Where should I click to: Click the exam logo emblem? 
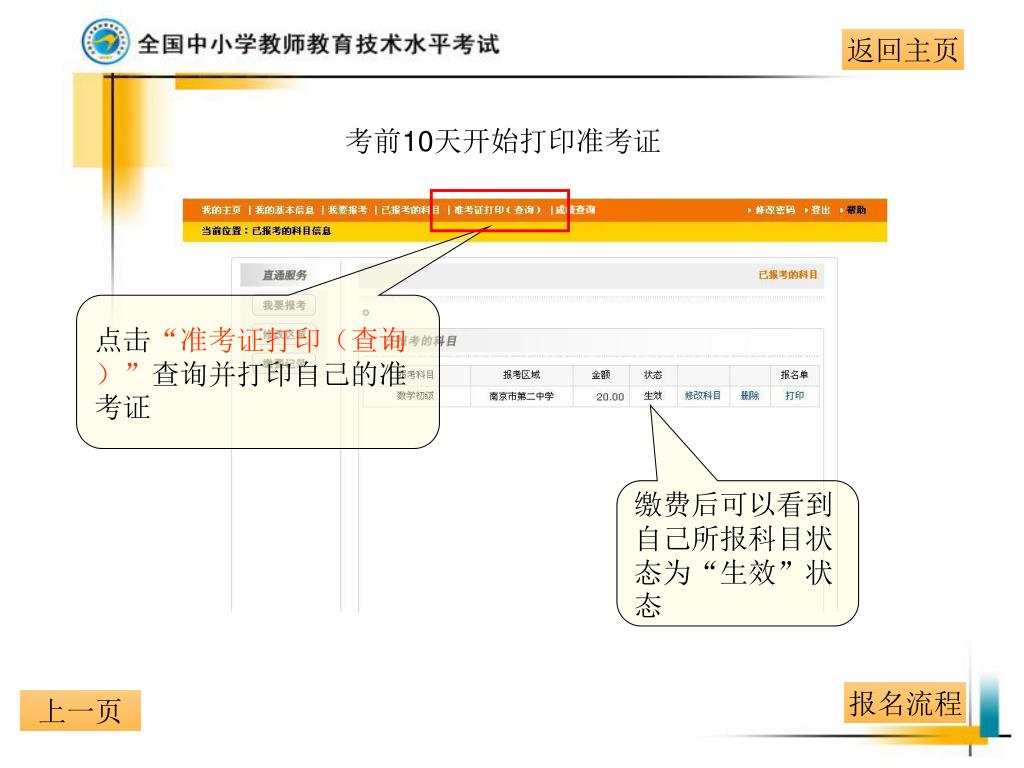coord(105,41)
